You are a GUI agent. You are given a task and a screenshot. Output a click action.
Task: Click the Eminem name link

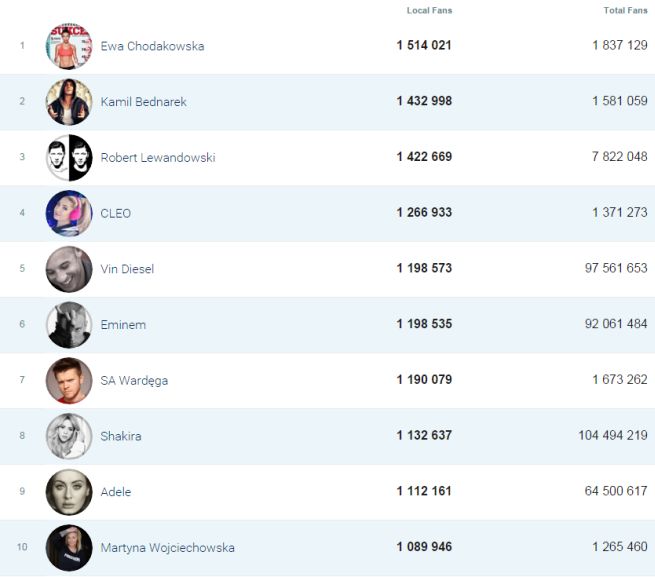pos(123,325)
